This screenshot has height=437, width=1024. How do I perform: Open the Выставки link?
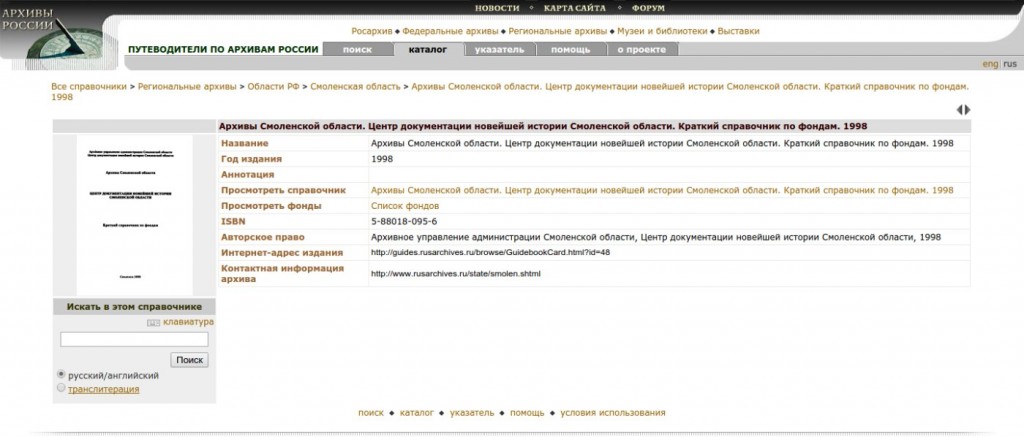739,31
